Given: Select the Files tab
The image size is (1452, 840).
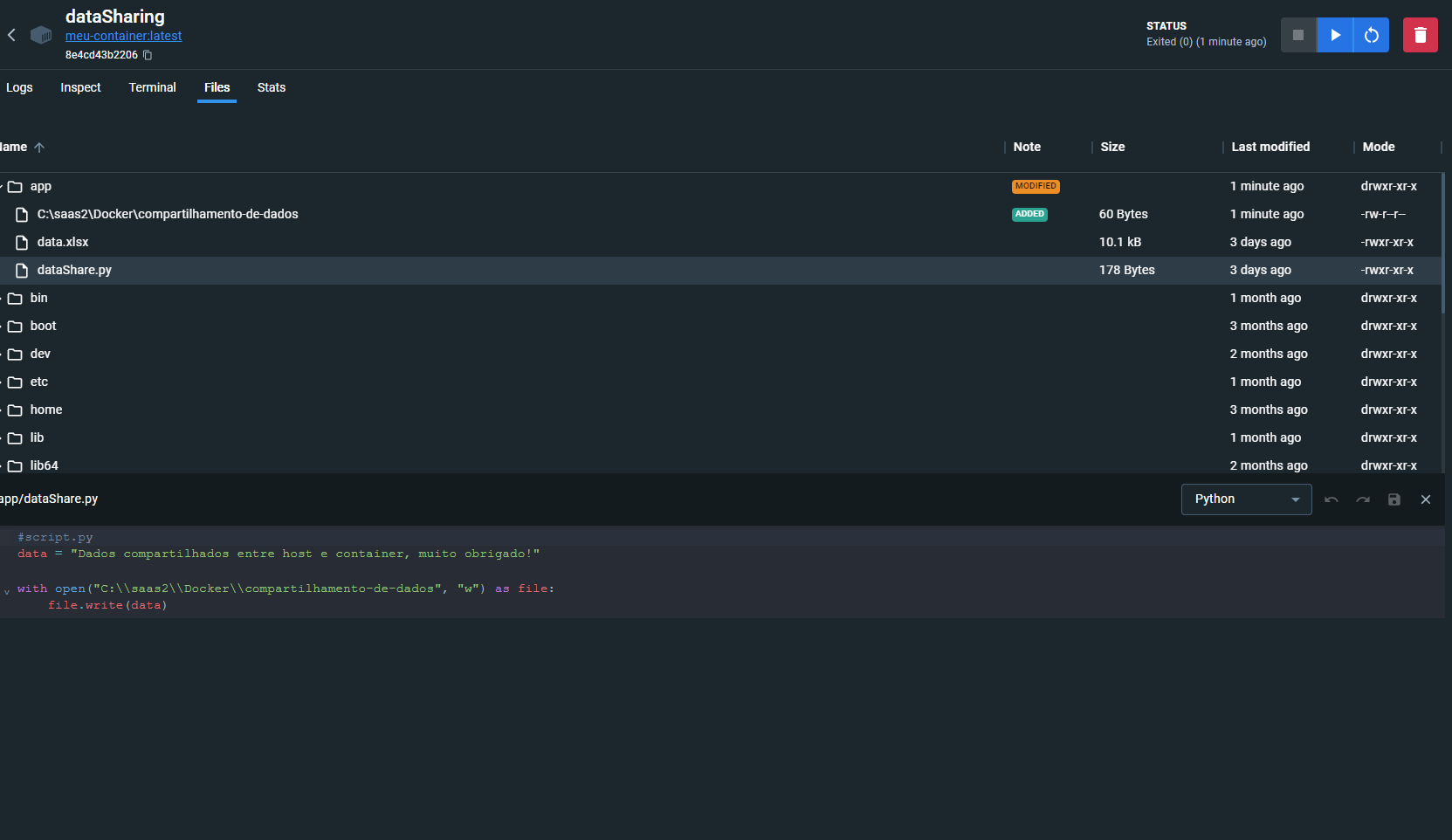Looking at the screenshot, I should point(217,87).
